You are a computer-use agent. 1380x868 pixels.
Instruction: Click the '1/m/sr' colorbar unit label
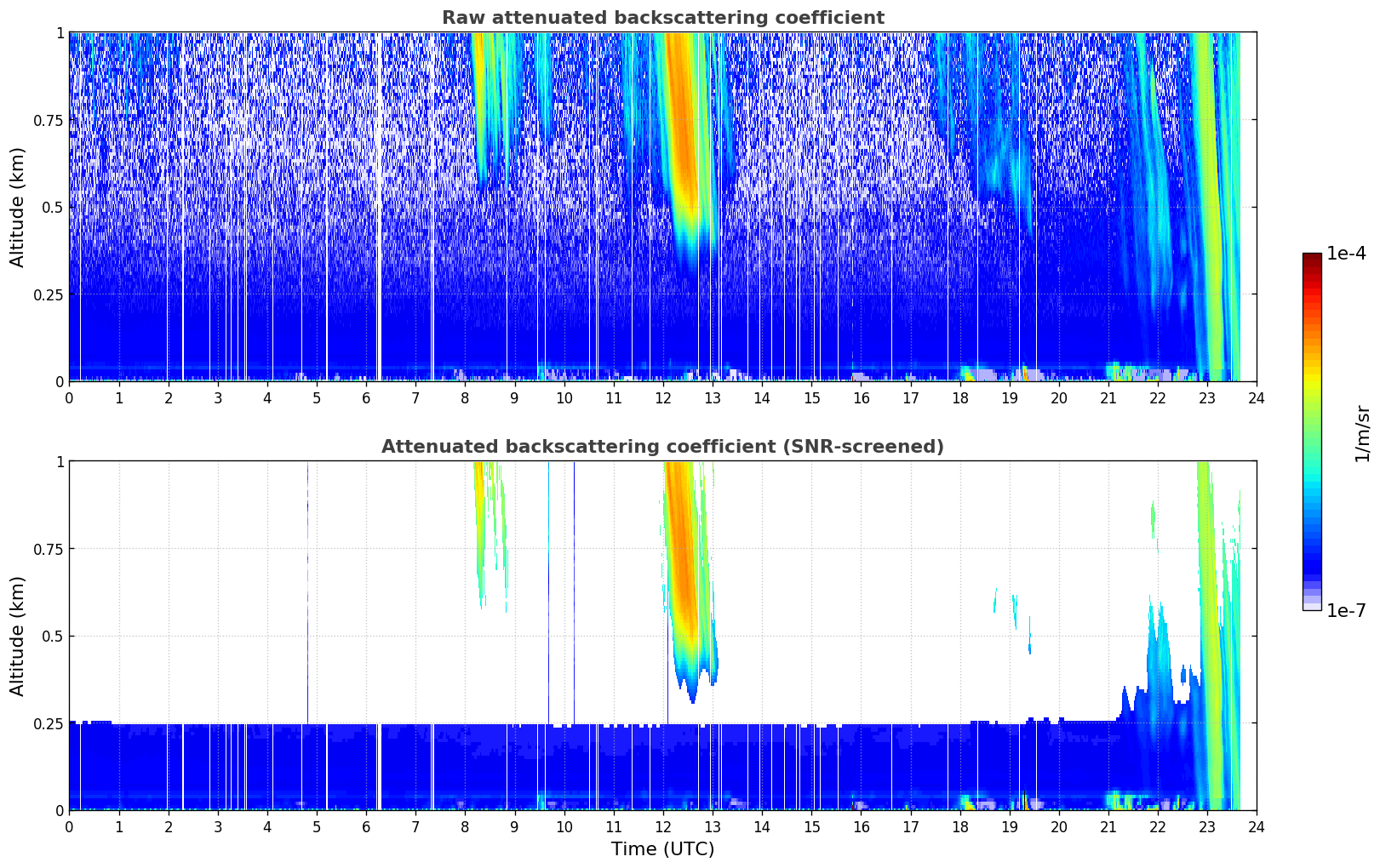click(x=1362, y=433)
